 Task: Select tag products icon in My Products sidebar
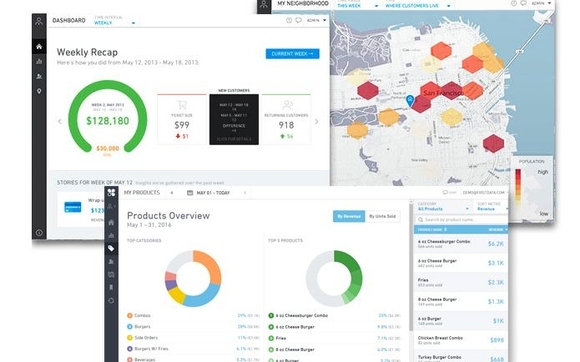click(x=111, y=248)
